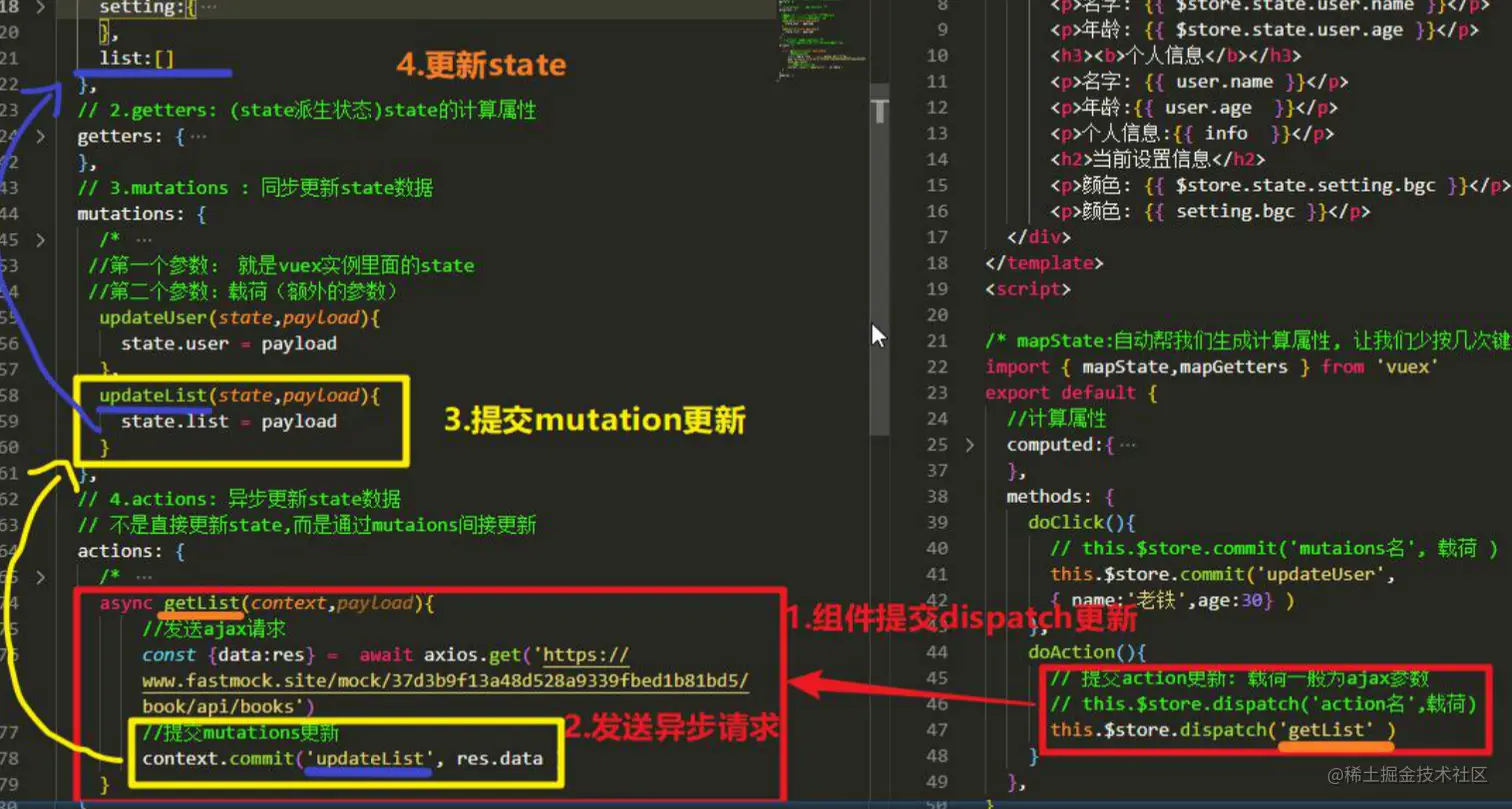Click the 'export default {' line
1512x809 pixels.
tap(1071, 393)
